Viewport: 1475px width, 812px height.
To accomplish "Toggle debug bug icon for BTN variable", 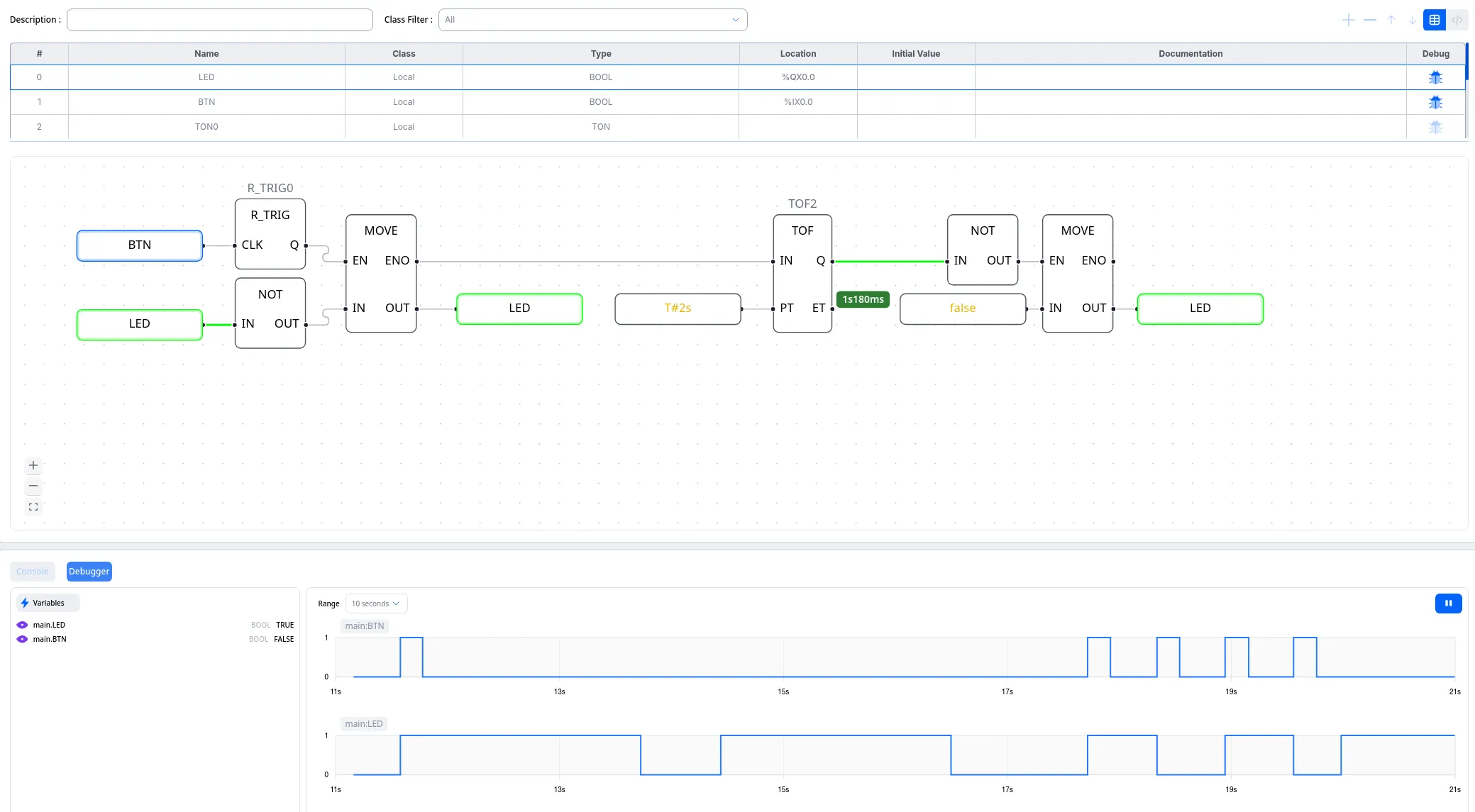I will [1435, 102].
